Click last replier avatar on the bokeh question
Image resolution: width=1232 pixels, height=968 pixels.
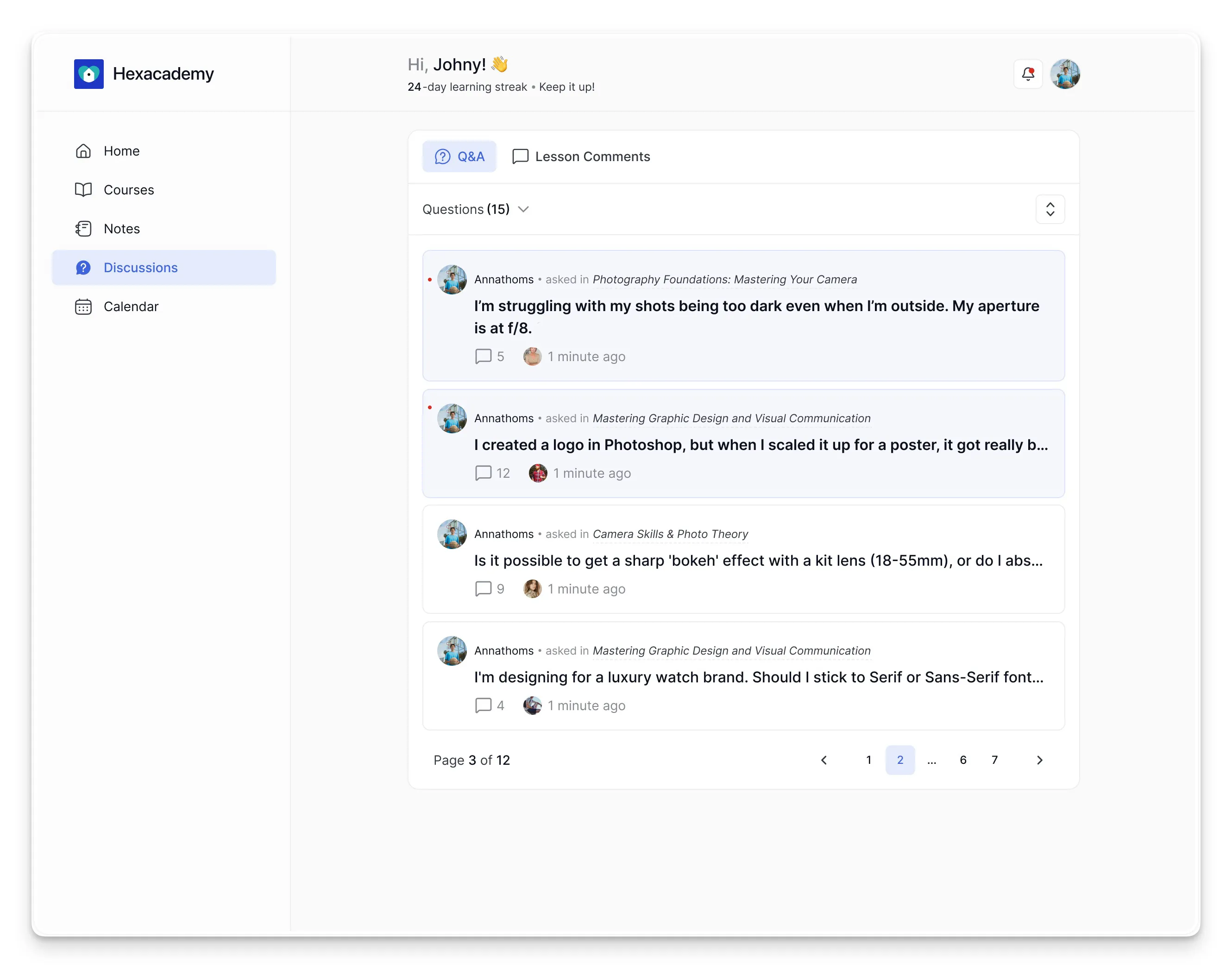point(532,589)
